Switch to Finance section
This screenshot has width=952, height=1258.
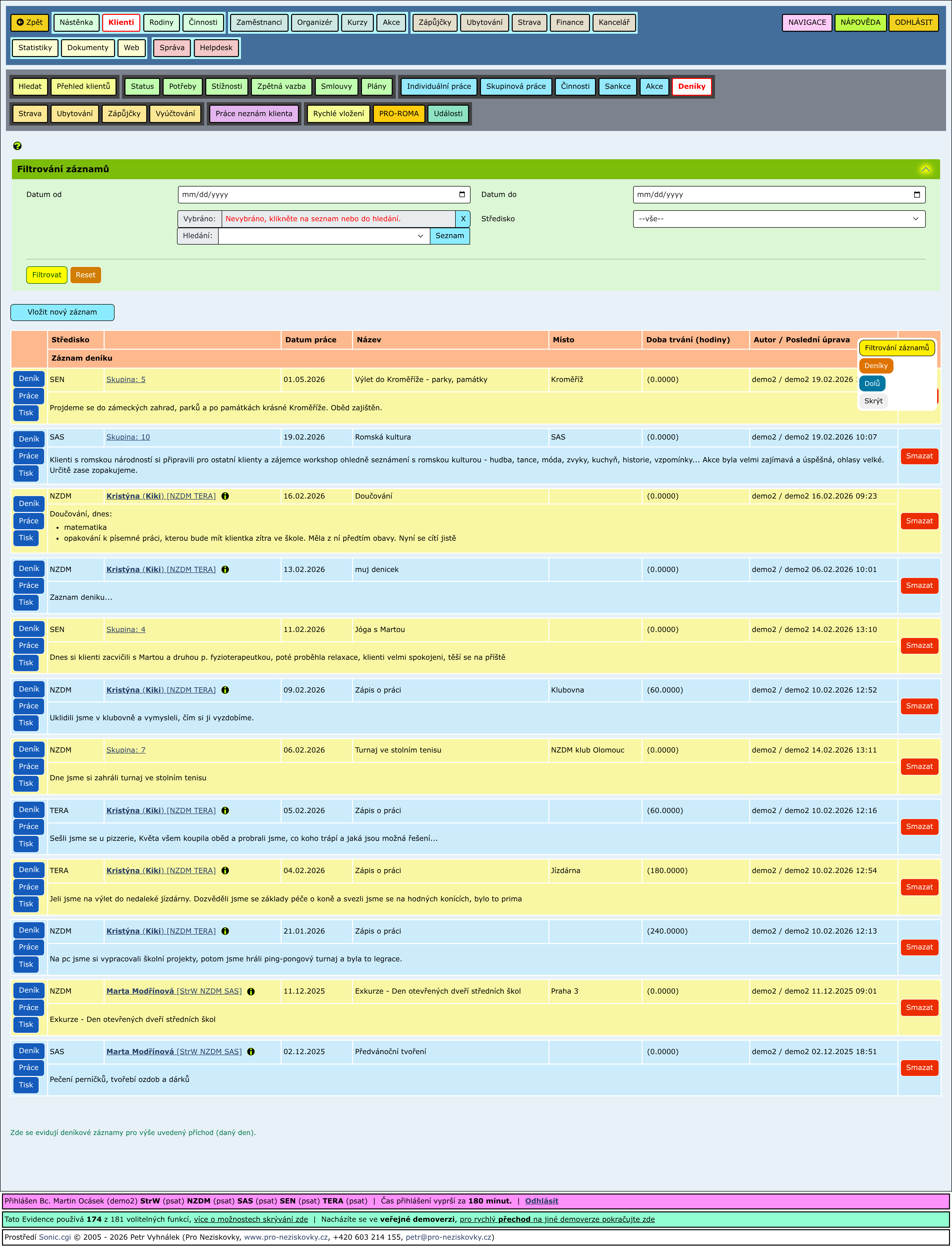coord(569,23)
